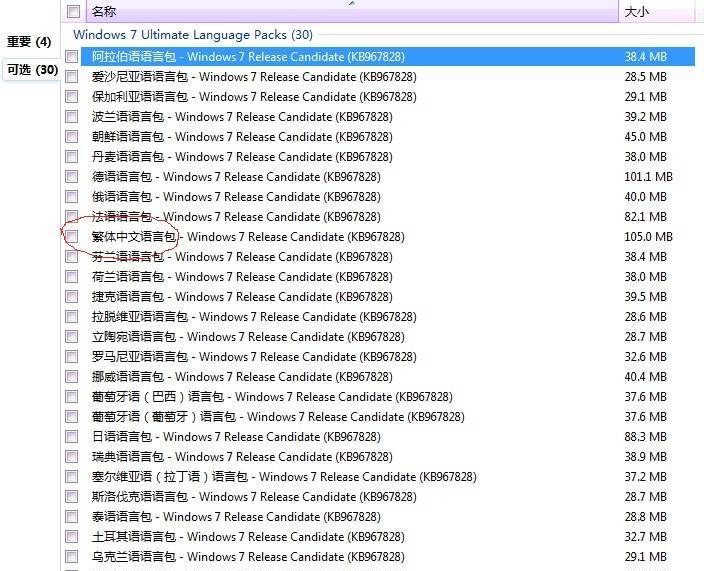Screen dimensions: 704x571
Task: Select the 繁体中文语言包 row name
Action: coord(248,237)
